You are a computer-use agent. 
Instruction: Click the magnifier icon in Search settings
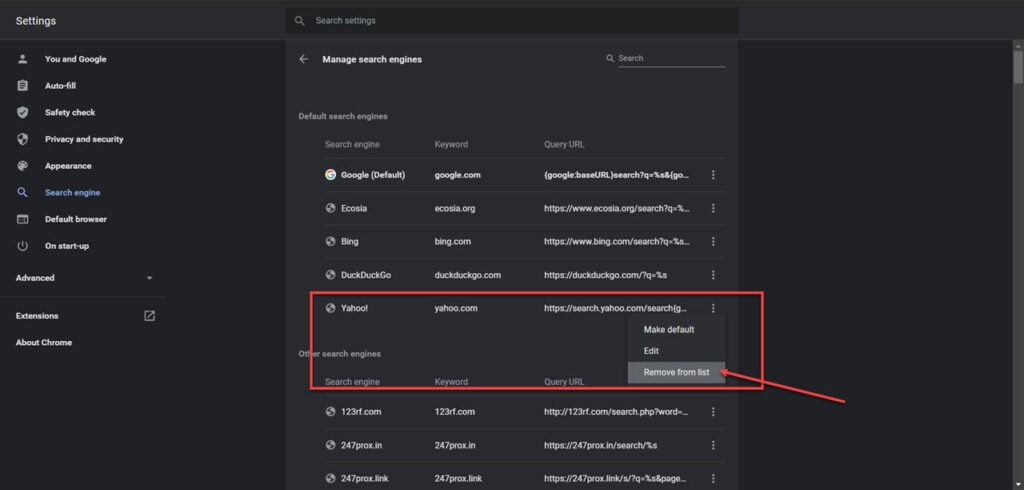[x=300, y=20]
